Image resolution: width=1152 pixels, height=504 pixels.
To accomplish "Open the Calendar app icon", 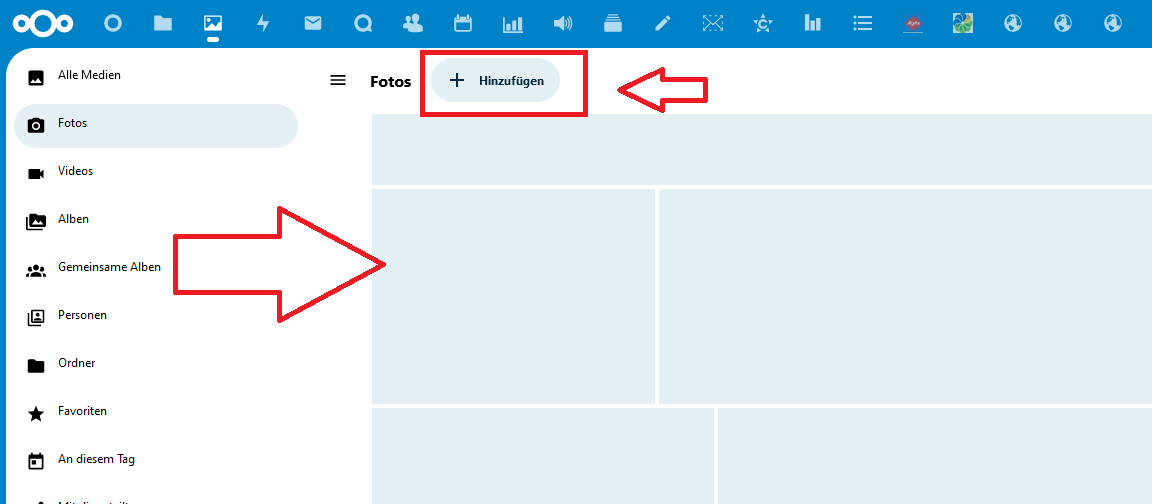I will (463, 24).
